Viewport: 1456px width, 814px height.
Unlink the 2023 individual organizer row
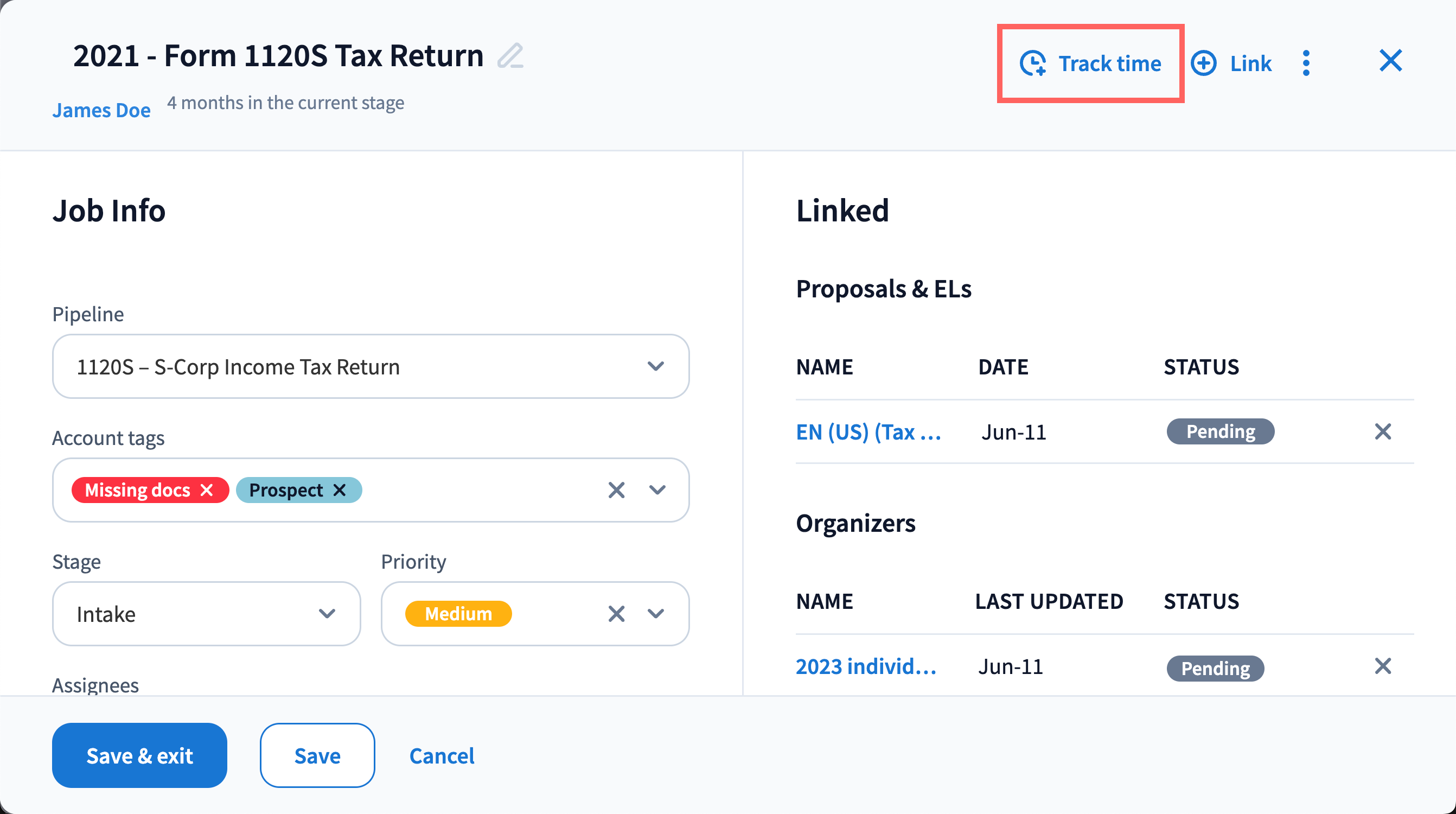point(1383,666)
